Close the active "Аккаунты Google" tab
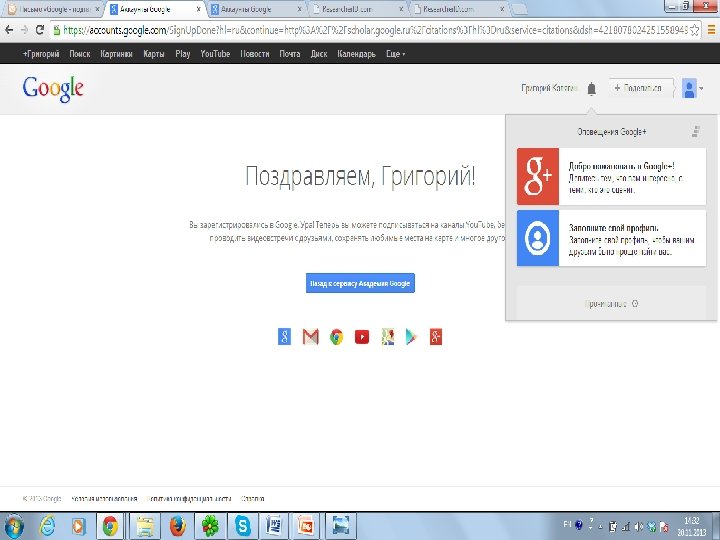This screenshot has width=720, height=540. 198,9
